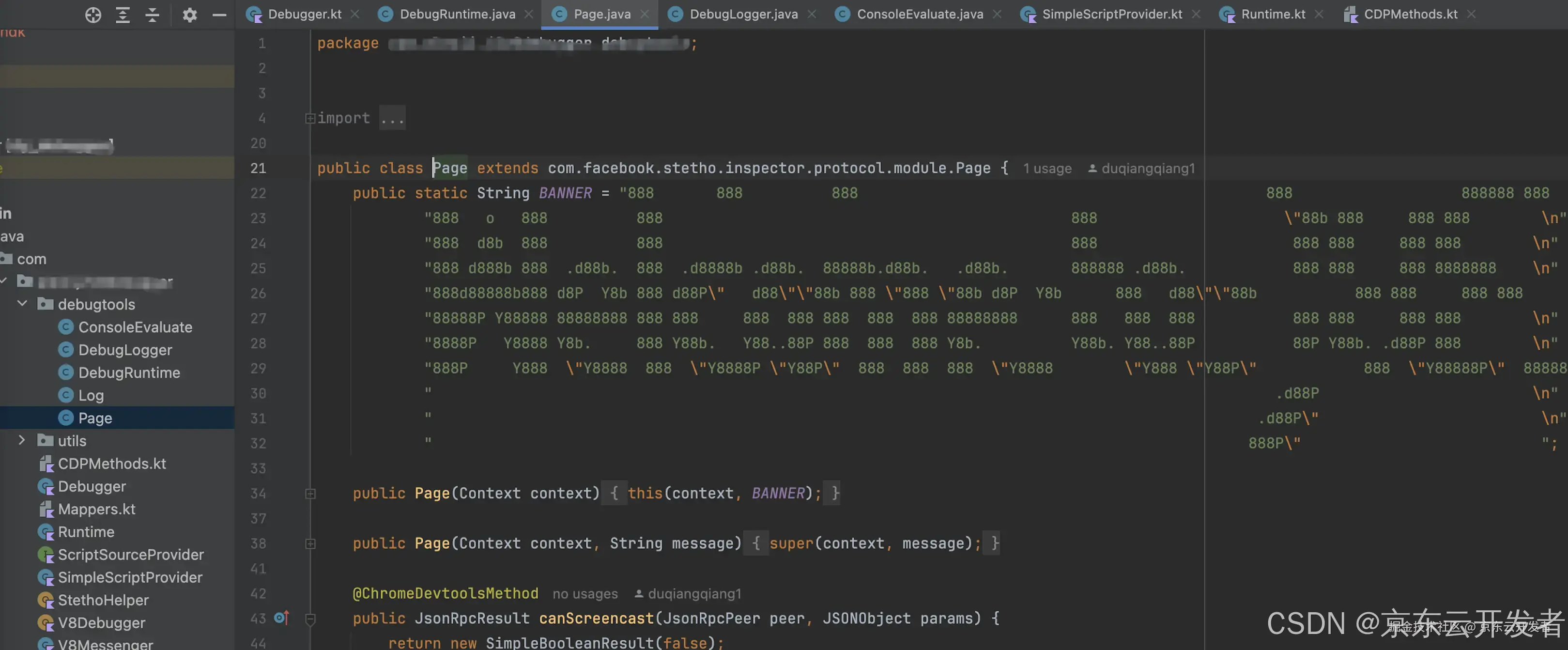Image resolution: width=1568 pixels, height=650 pixels.
Task: Select StethoHelper in the project tree
Action: [x=103, y=600]
